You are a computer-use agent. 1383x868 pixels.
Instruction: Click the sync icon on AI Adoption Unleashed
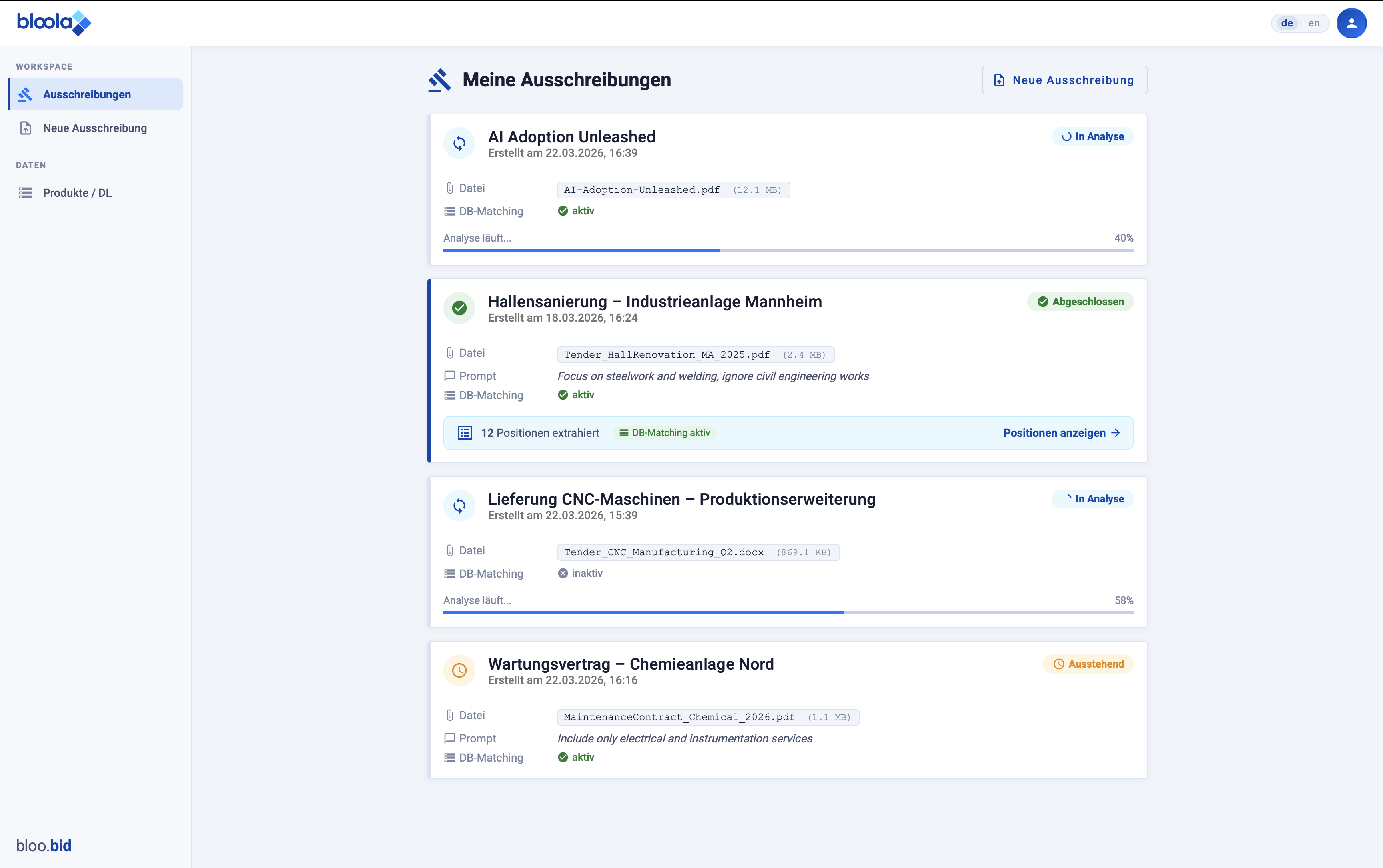[x=459, y=143]
